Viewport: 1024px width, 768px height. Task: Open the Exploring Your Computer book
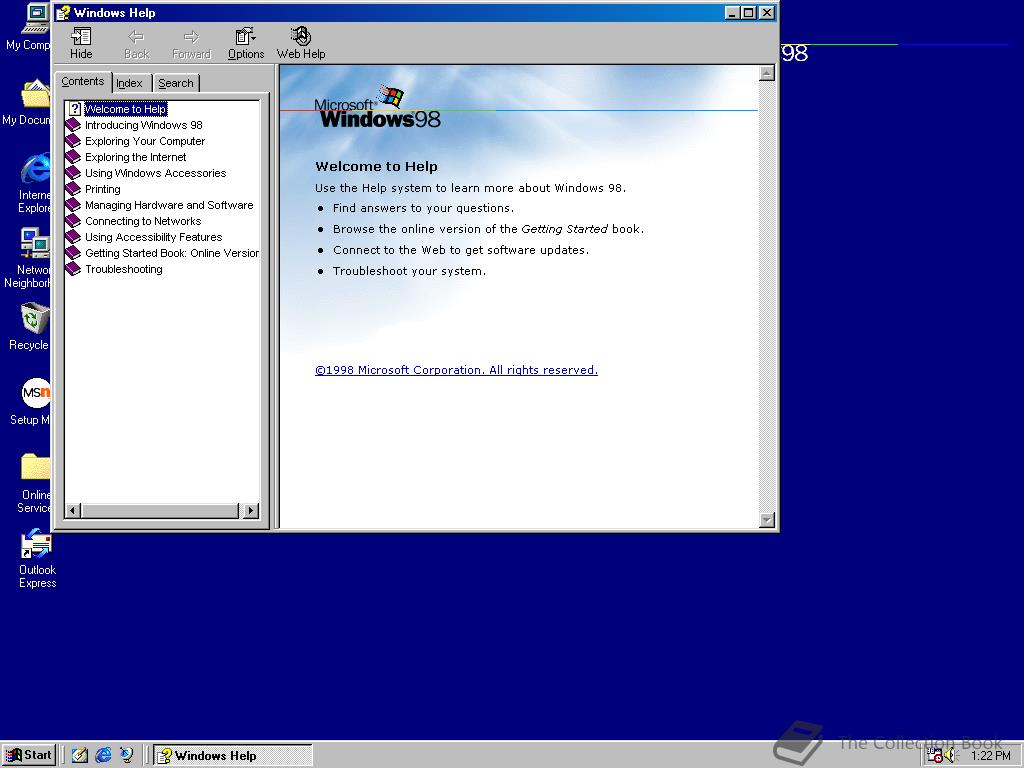145,141
